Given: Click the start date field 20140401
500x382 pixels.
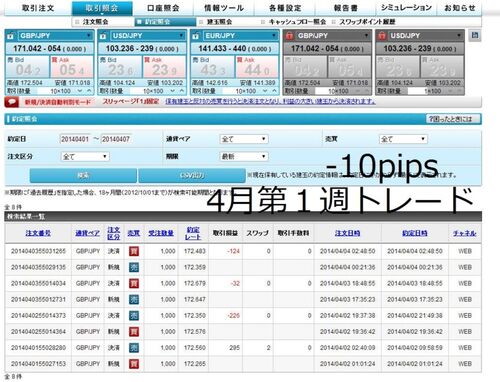Looking at the screenshot, I should [x=75, y=139].
